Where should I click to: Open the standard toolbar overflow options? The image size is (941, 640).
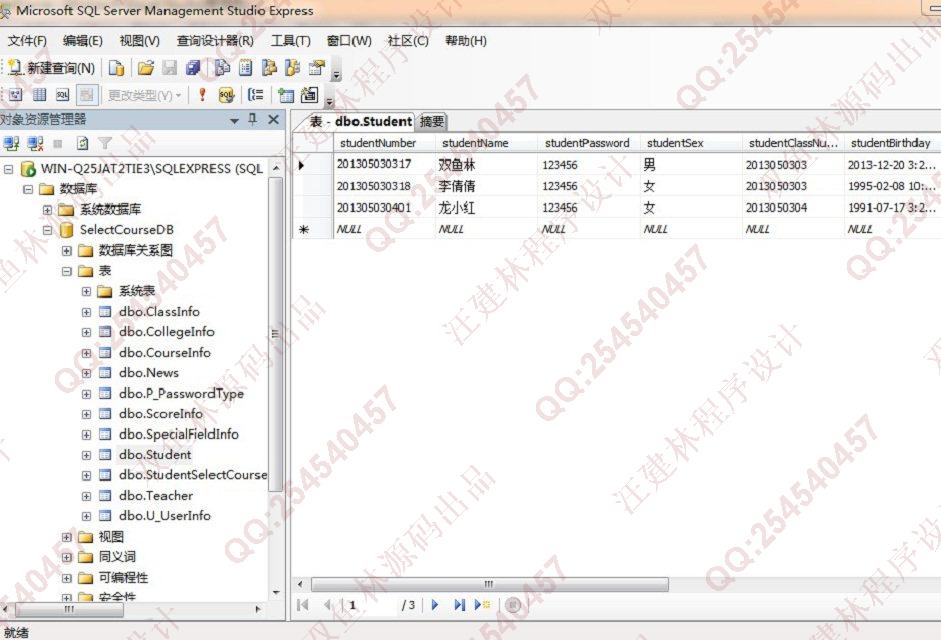click(337, 71)
